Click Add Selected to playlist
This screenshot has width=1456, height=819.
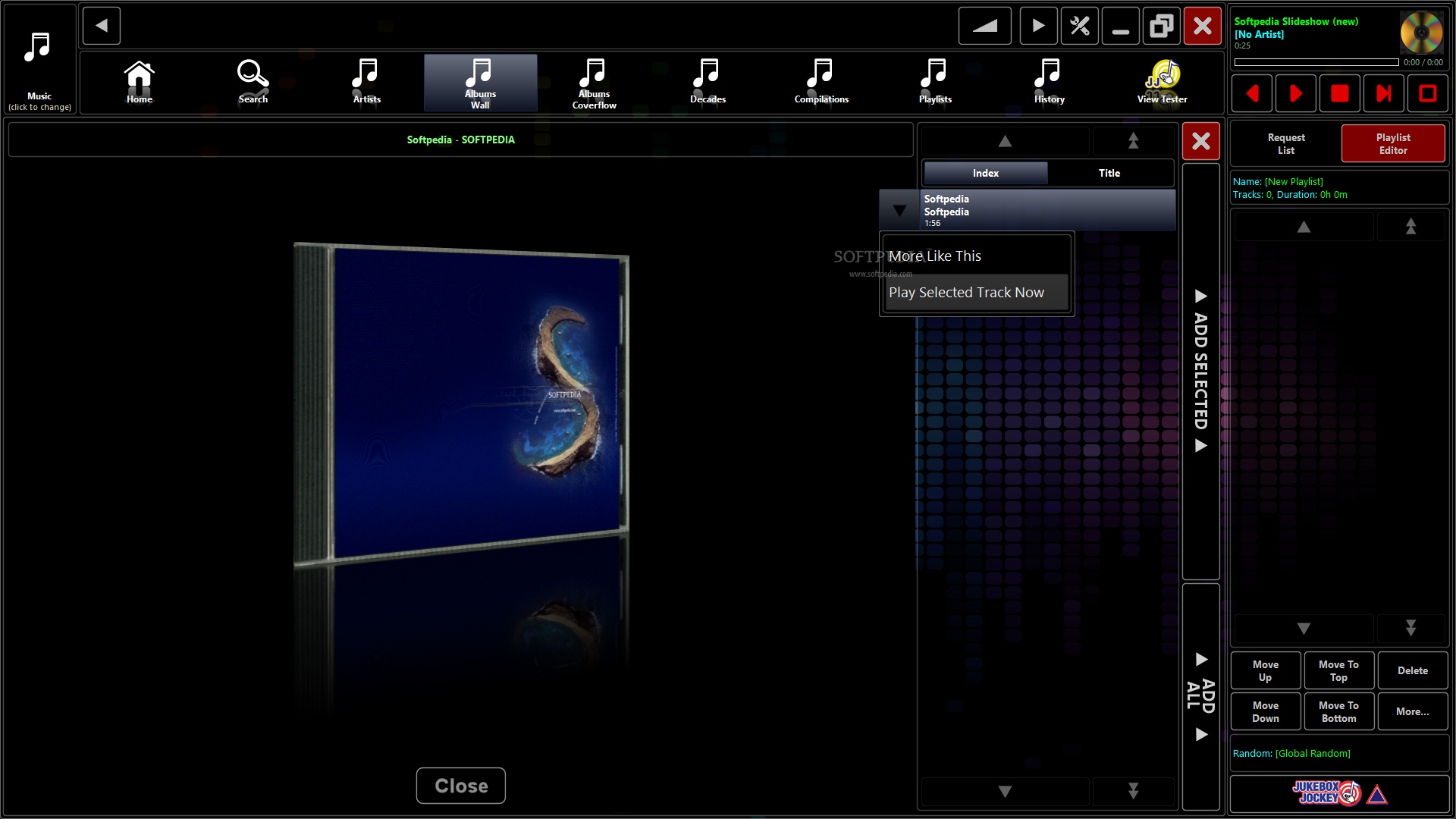pyautogui.click(x=1201, y=372)
